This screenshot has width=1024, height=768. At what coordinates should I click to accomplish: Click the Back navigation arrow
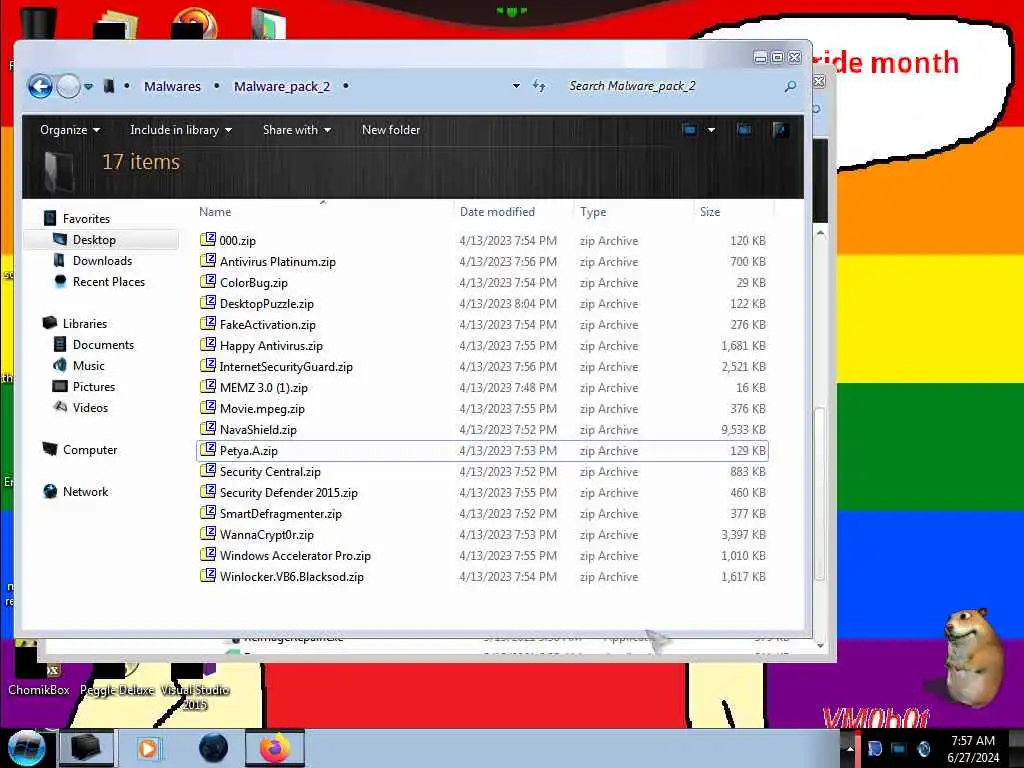tap(40, 86)
